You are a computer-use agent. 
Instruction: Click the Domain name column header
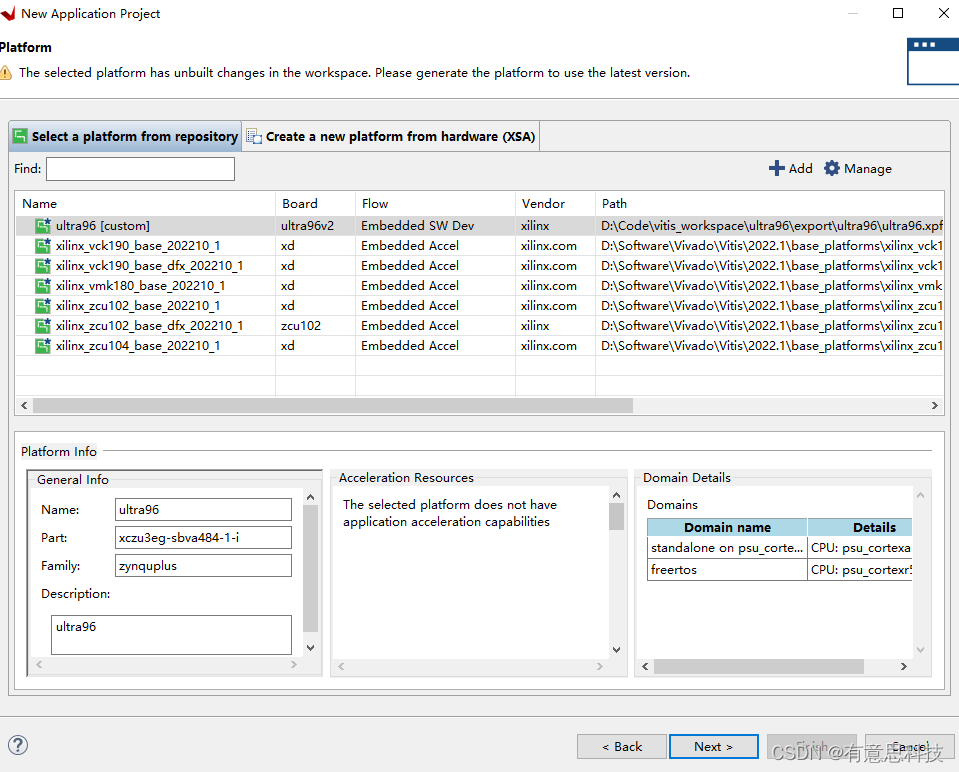pos(727,527)
